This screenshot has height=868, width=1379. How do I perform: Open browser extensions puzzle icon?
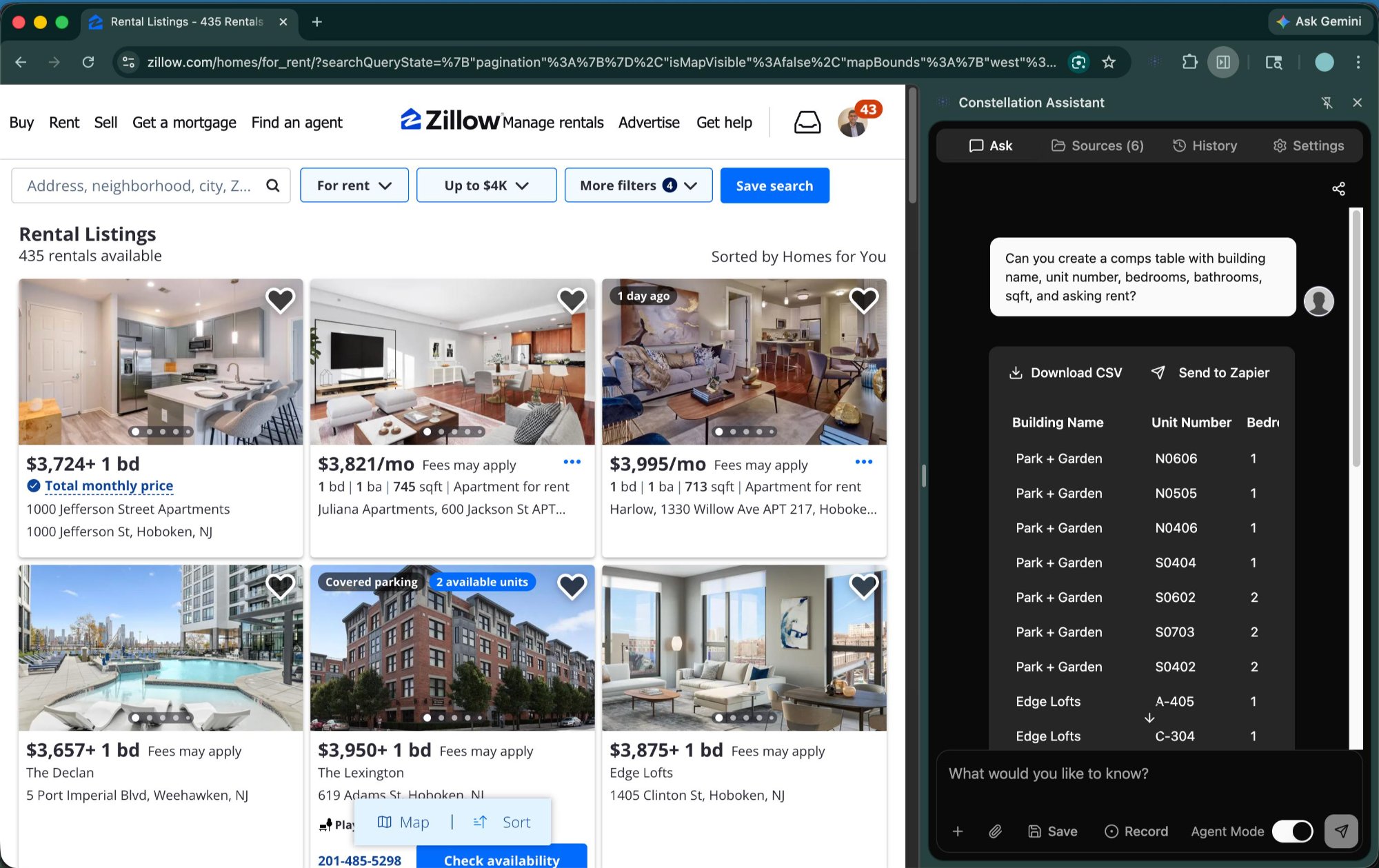[1190, 62]
